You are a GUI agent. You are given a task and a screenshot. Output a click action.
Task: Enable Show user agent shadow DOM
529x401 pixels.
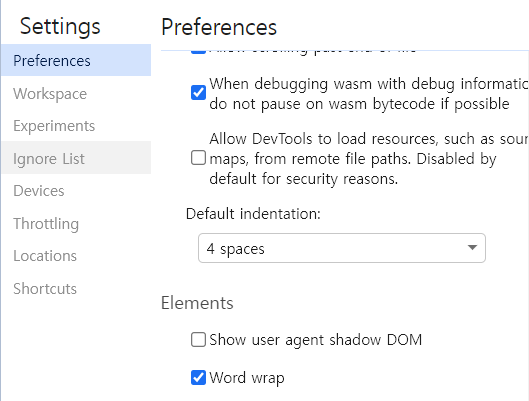coord(198,339)
